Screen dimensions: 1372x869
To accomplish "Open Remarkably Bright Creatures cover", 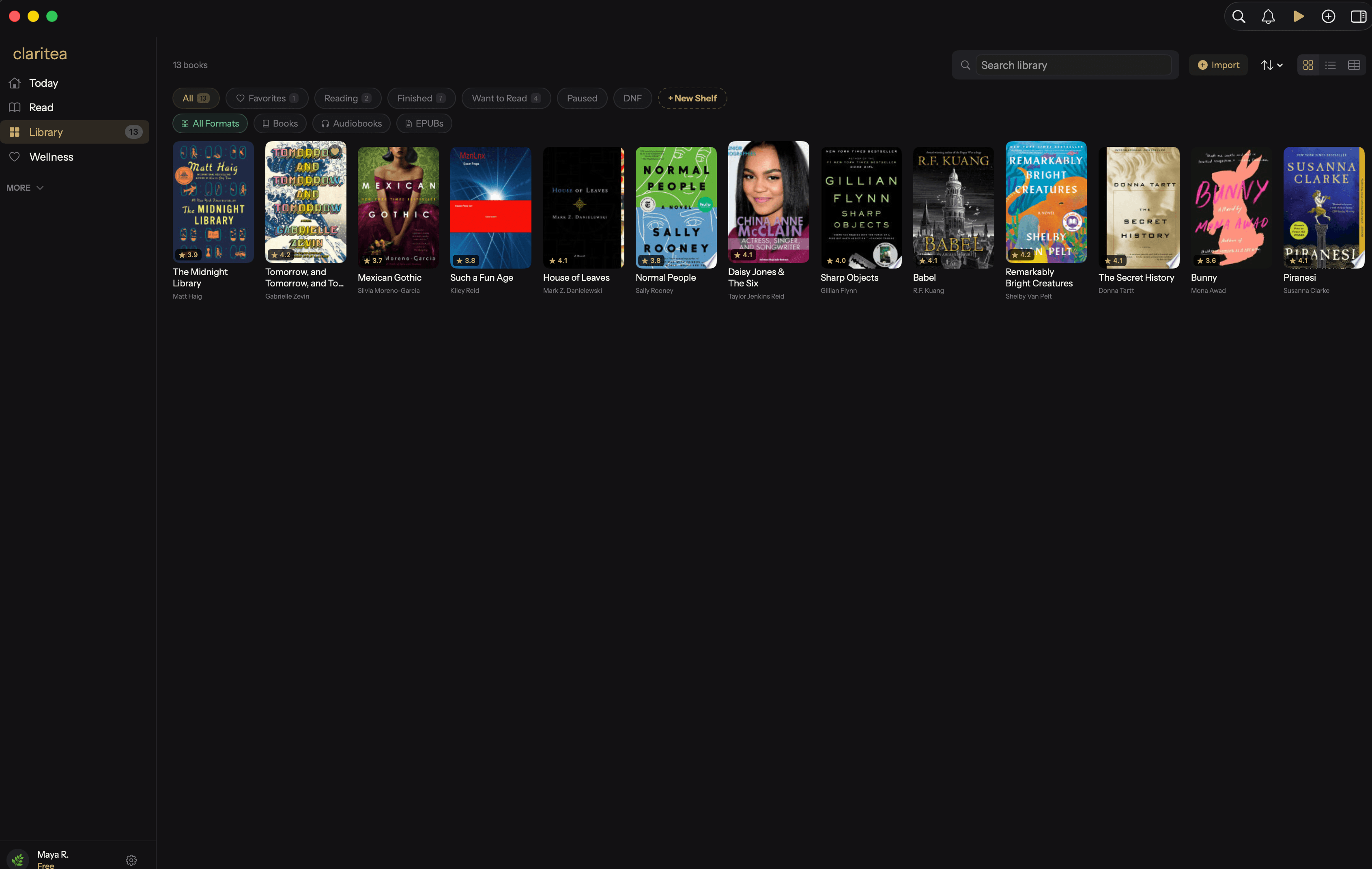I will click(1046, 202).
